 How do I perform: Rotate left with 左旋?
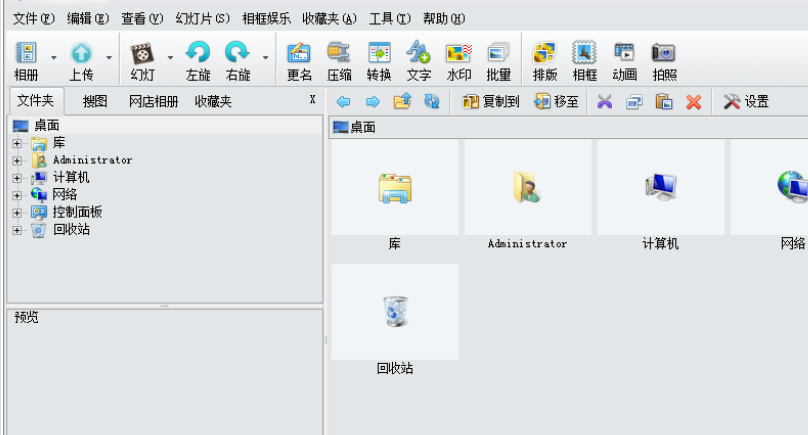pyautogui.click(x=198, y=61)
